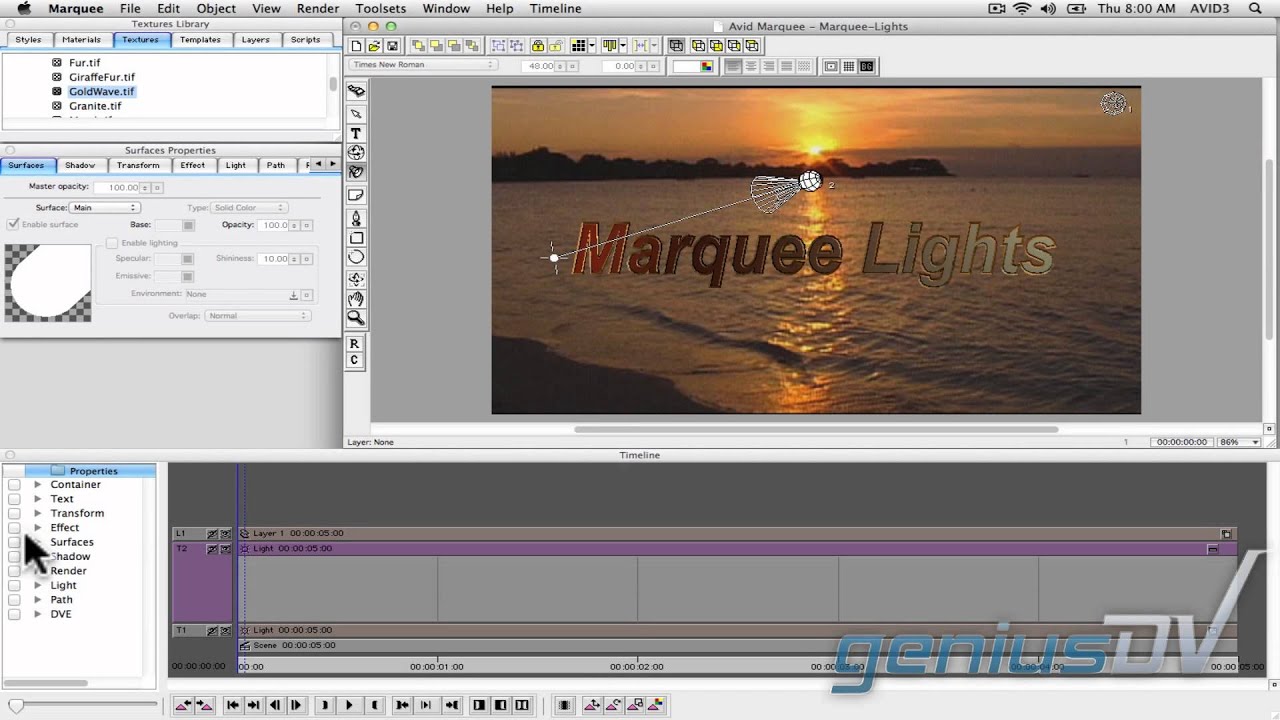
Task: Go to start of timeline button
Action: point(233,705)
